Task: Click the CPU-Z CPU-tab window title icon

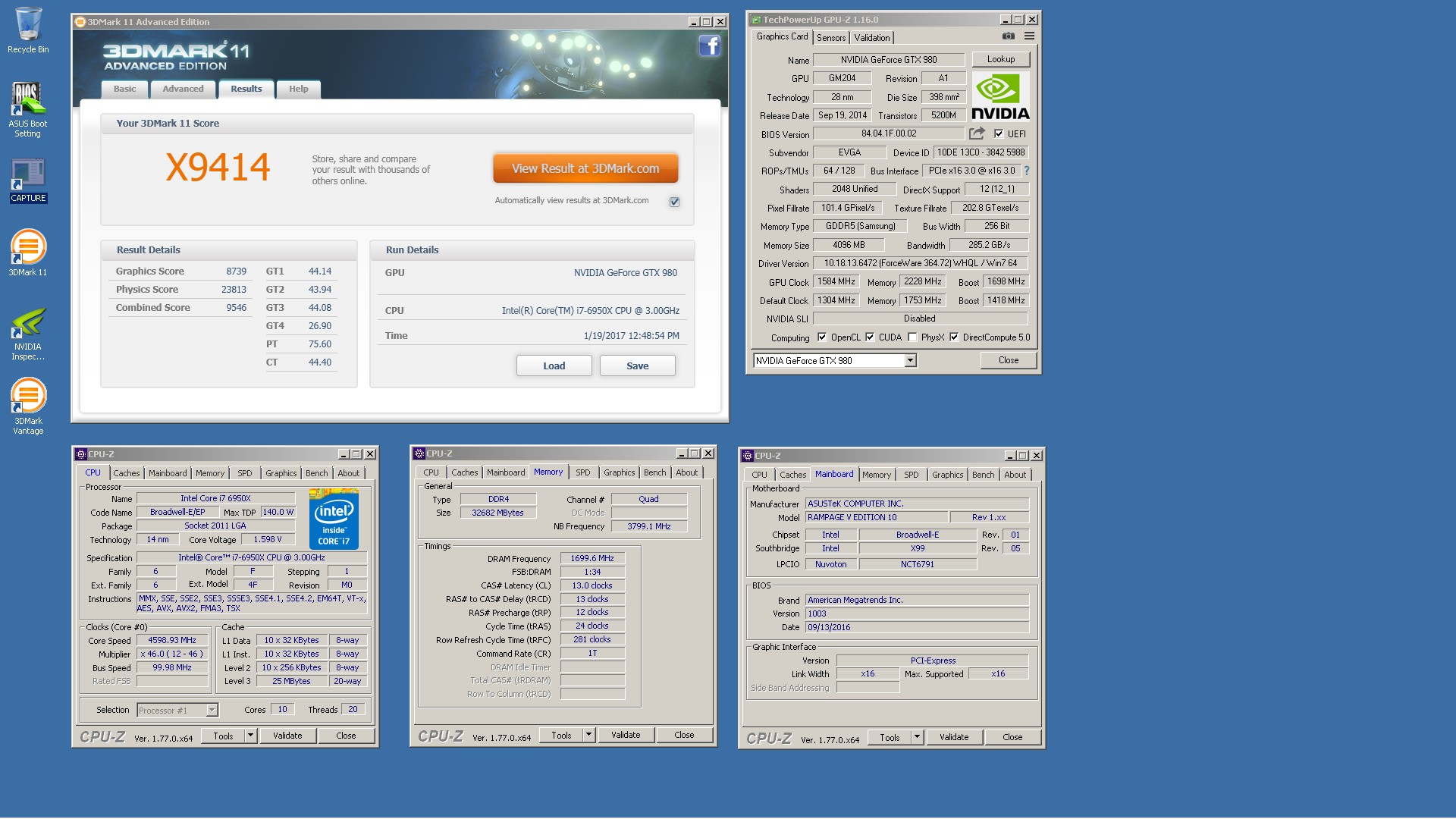Action: [81, 454]
